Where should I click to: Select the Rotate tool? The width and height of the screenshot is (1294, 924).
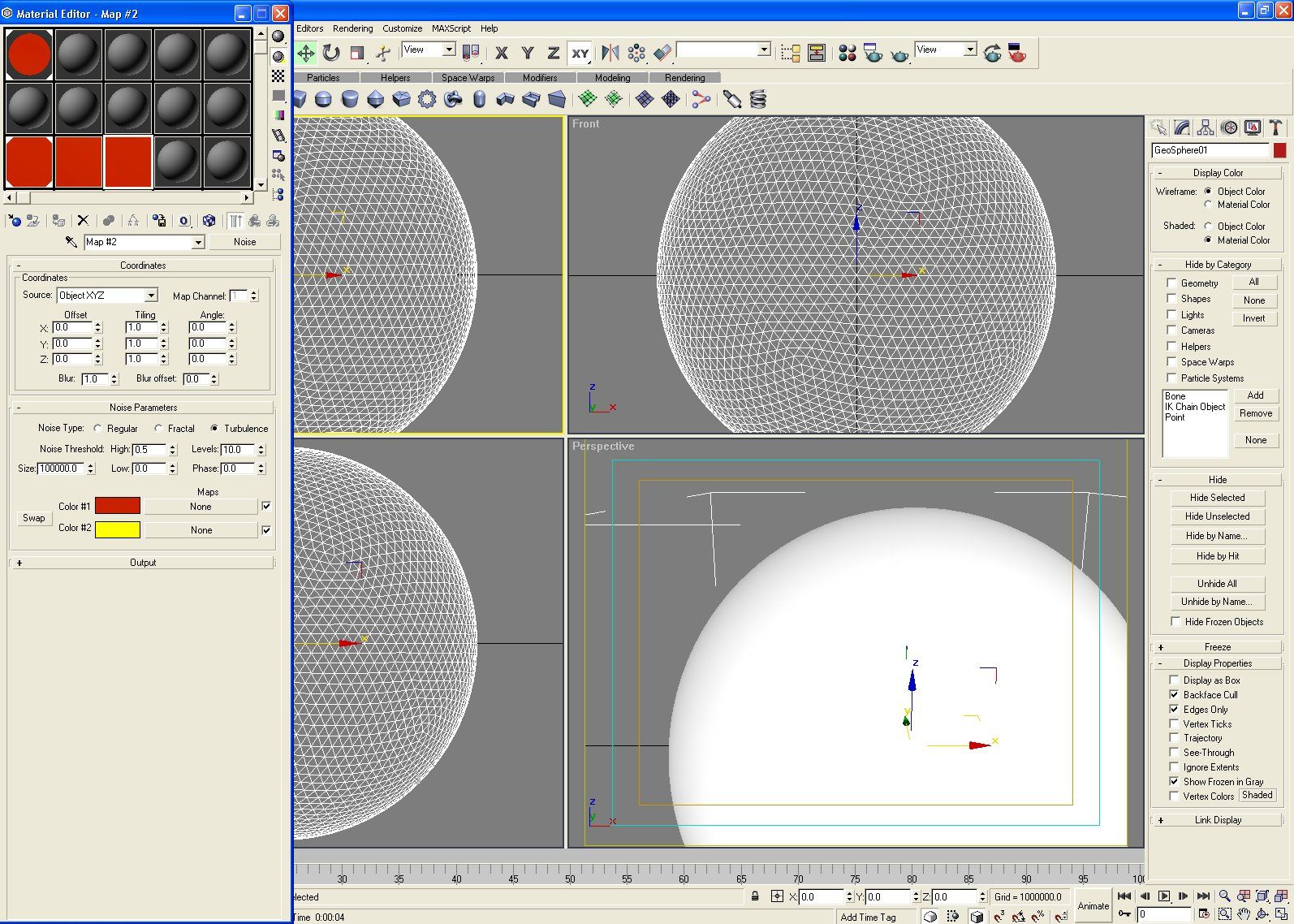[x=331, y=53]
